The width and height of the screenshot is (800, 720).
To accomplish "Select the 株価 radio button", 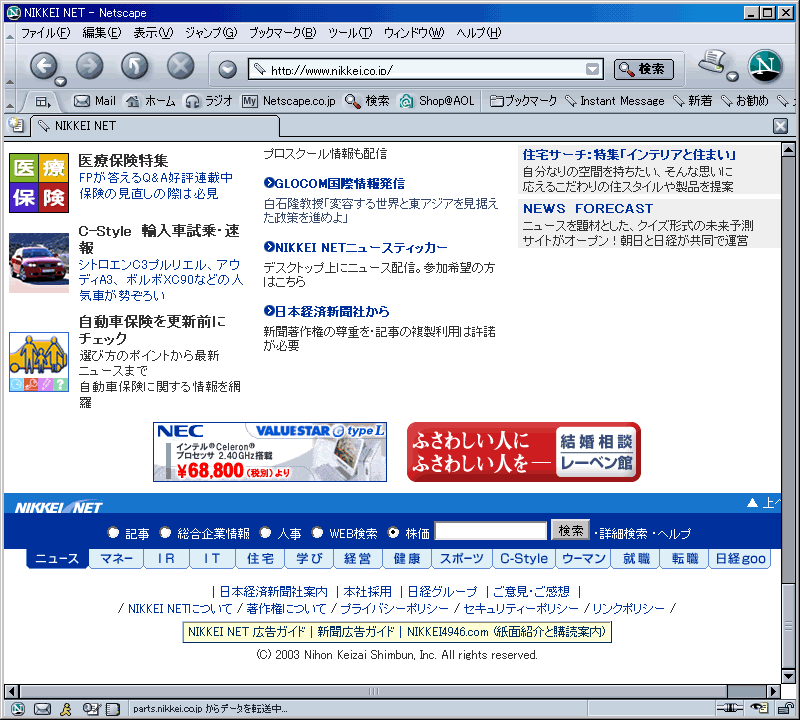I will click(393, 533).
